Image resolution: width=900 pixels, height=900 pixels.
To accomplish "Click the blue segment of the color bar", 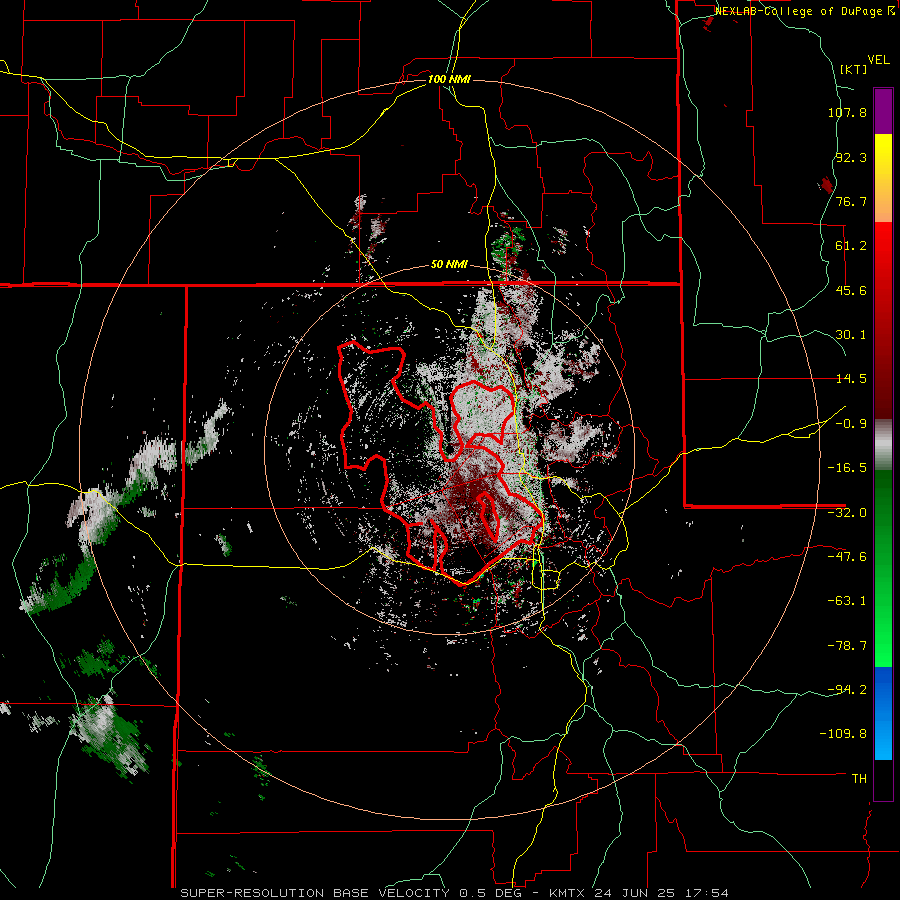I will [x=883, y=713].
